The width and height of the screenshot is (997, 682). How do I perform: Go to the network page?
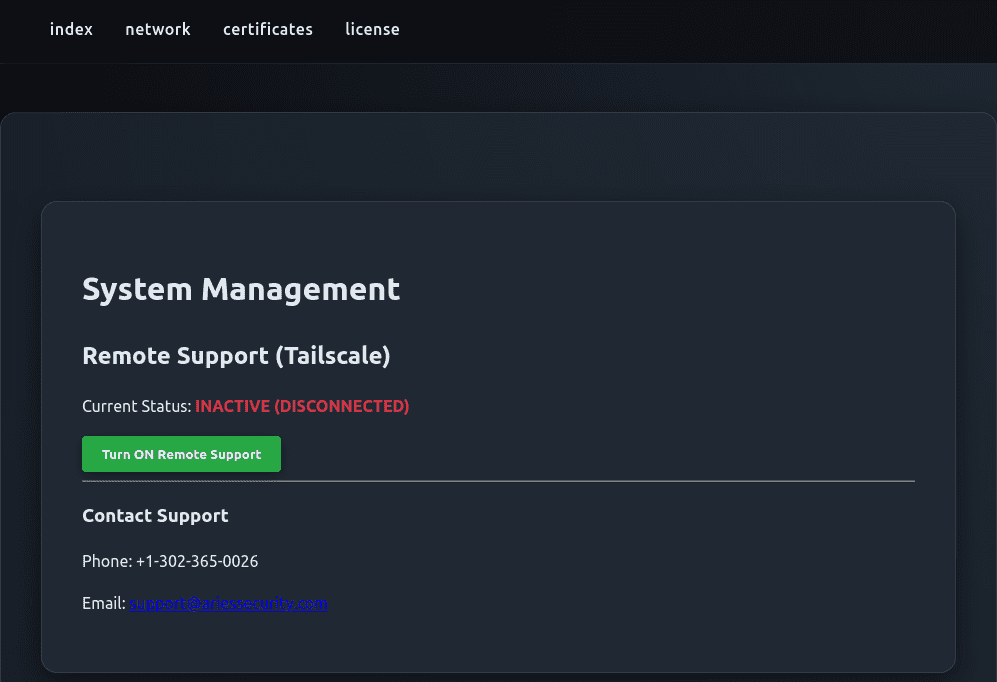(x=157, y=30)
